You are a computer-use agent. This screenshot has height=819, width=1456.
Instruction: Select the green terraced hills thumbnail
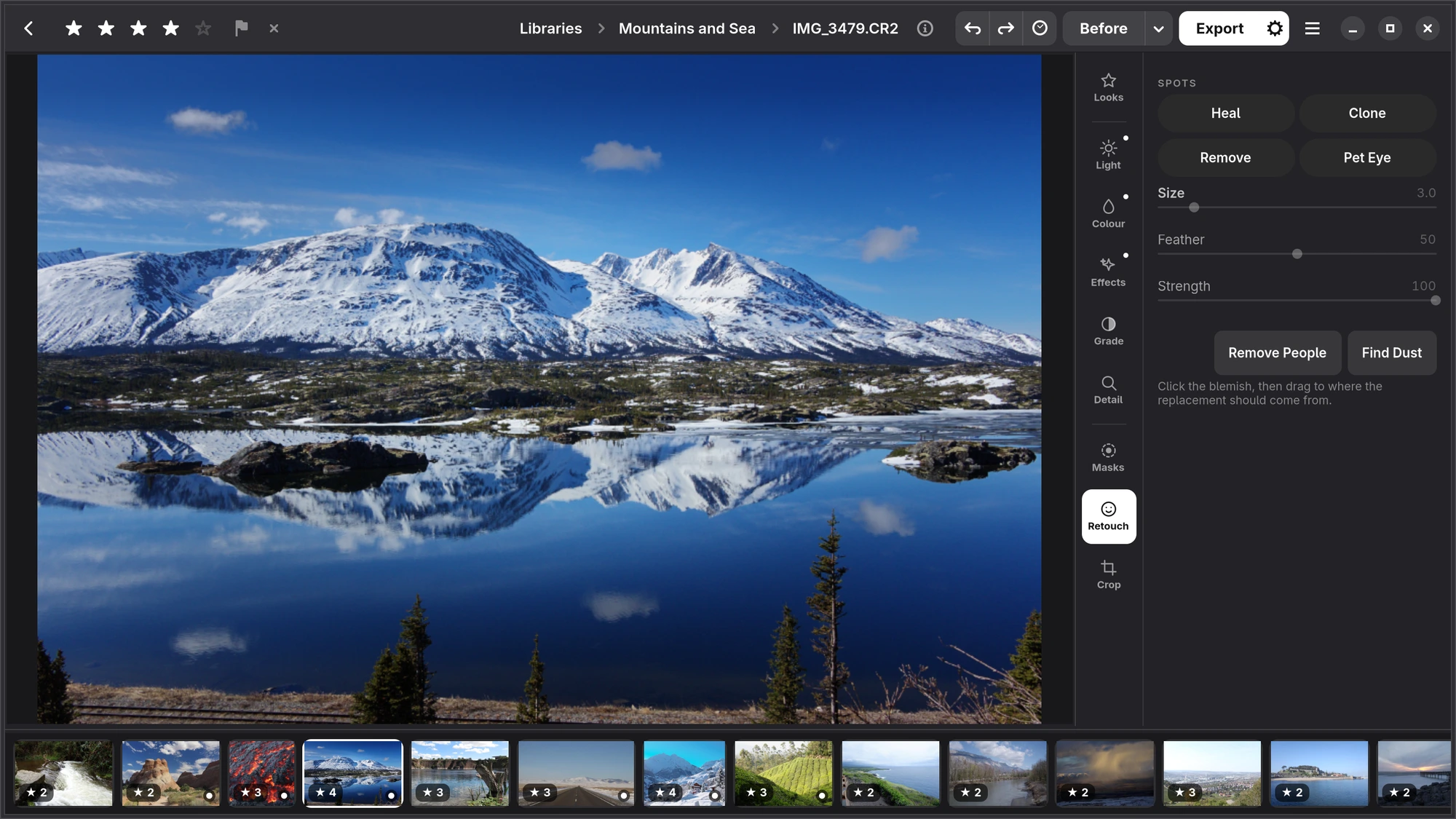[783, 773]
